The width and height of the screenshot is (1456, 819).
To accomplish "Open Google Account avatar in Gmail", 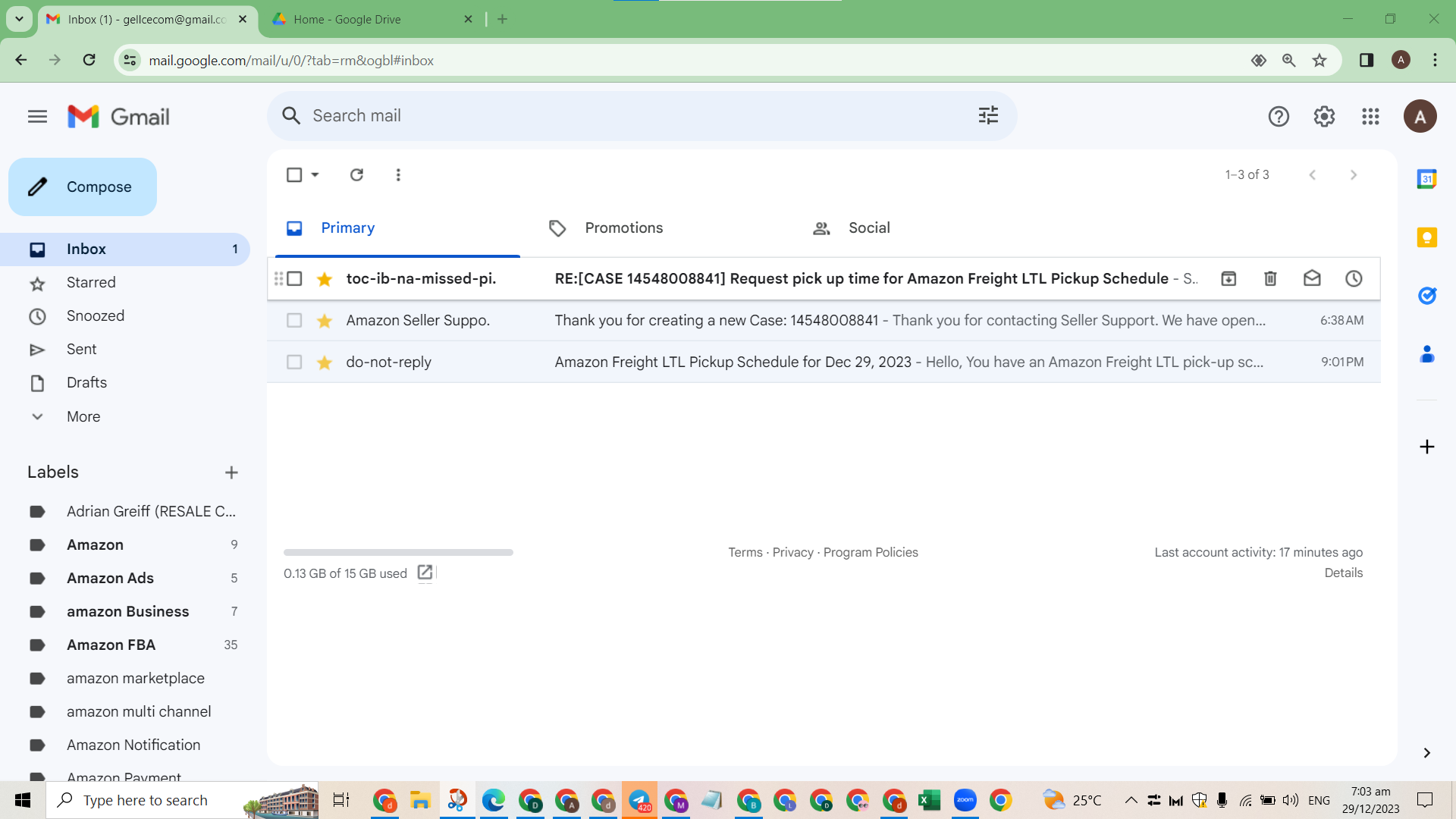I will (1420, 116).
